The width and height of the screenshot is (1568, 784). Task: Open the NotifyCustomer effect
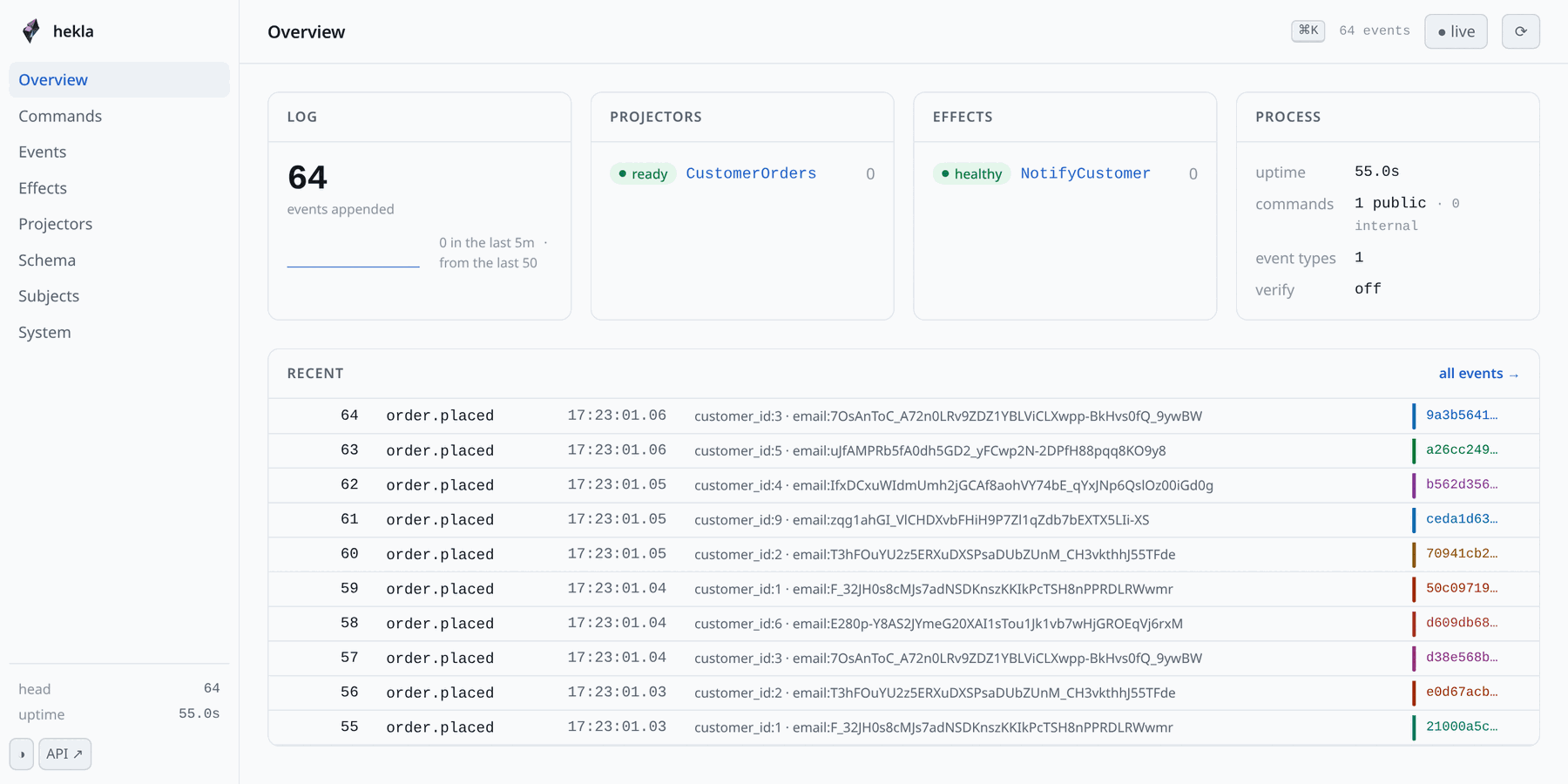pyautogui.click(x=1085, y=173)
